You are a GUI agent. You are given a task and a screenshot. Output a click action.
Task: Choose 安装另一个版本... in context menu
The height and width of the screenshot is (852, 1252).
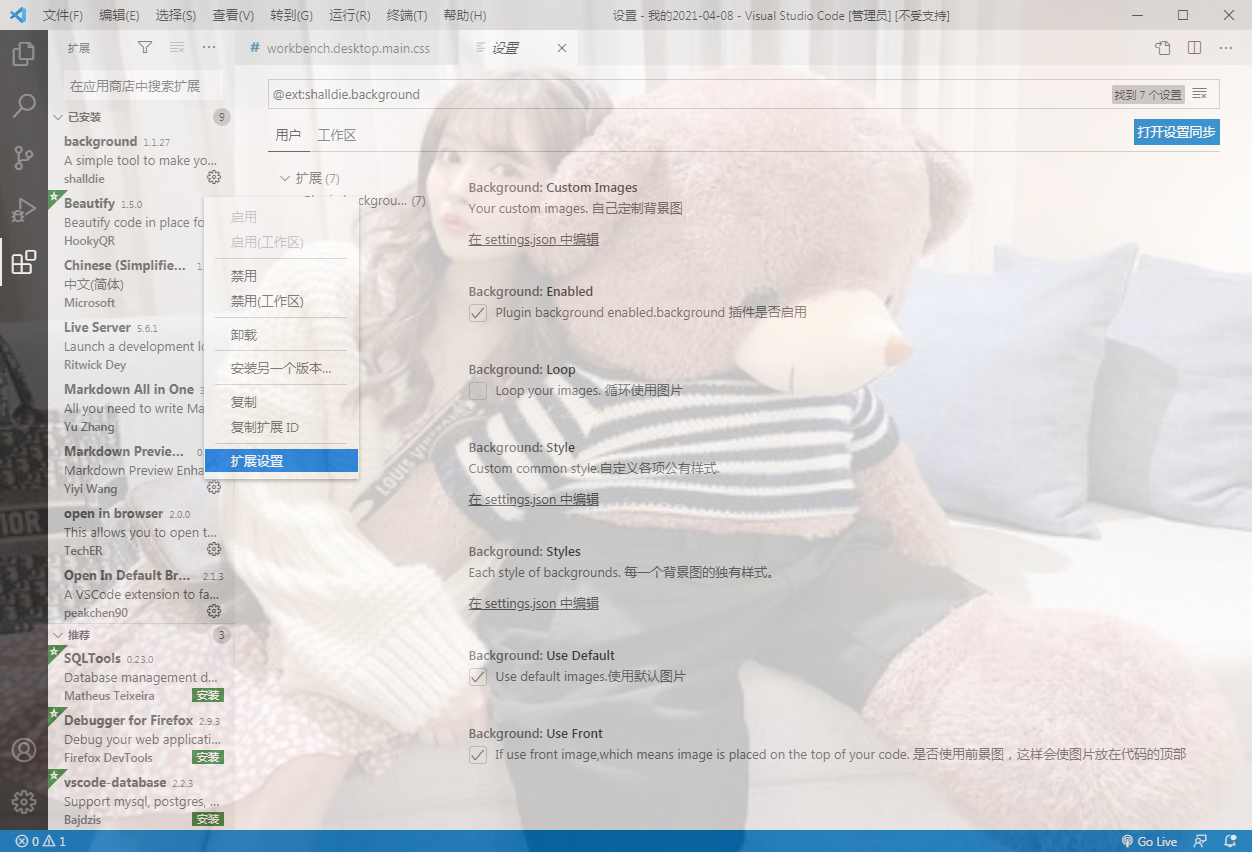(281, 368)
